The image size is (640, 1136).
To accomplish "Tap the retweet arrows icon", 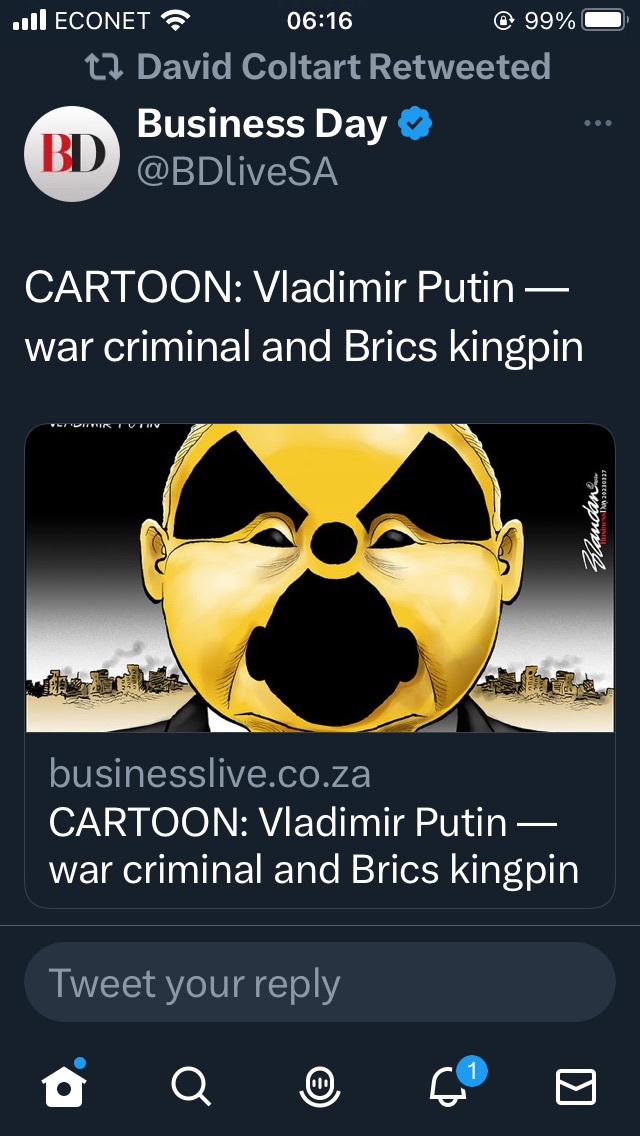I will coord(104,67).
